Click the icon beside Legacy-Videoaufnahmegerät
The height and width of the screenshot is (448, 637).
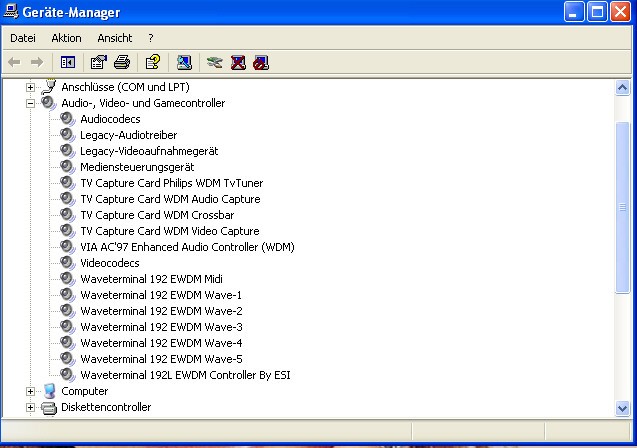pos(67,151)
